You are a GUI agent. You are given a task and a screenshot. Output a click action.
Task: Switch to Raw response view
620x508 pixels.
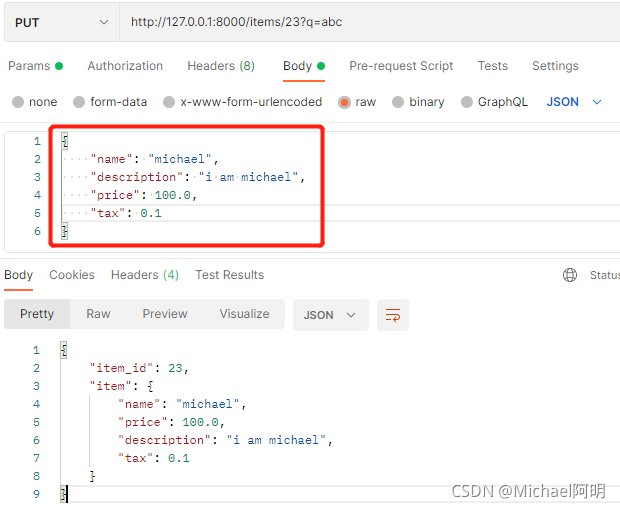tap(98, 314)
